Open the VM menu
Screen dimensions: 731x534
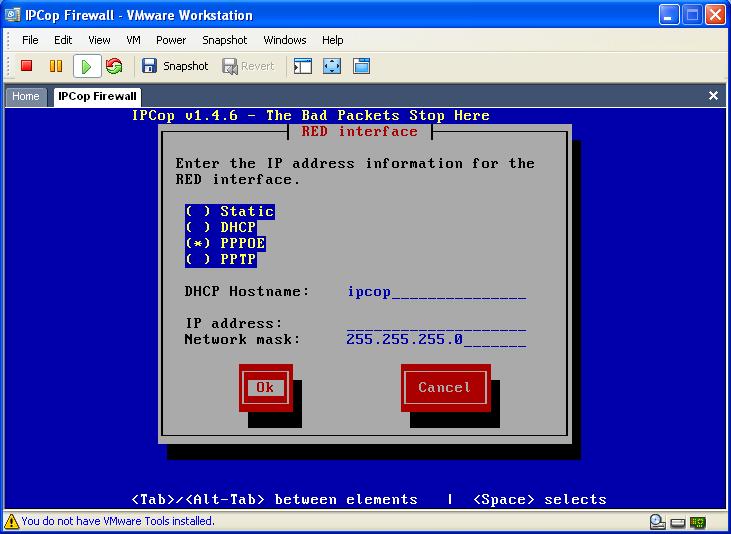click(x=133, y=40)
